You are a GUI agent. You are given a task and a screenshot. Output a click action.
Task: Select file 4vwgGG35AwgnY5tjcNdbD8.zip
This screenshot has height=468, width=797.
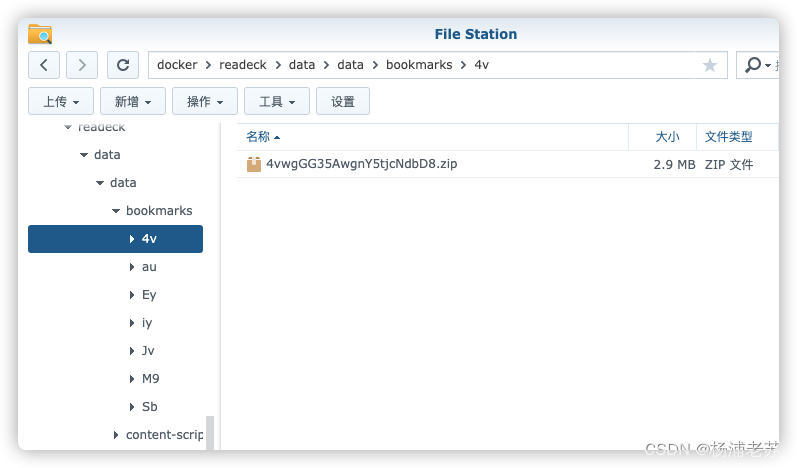coord(361,164)
